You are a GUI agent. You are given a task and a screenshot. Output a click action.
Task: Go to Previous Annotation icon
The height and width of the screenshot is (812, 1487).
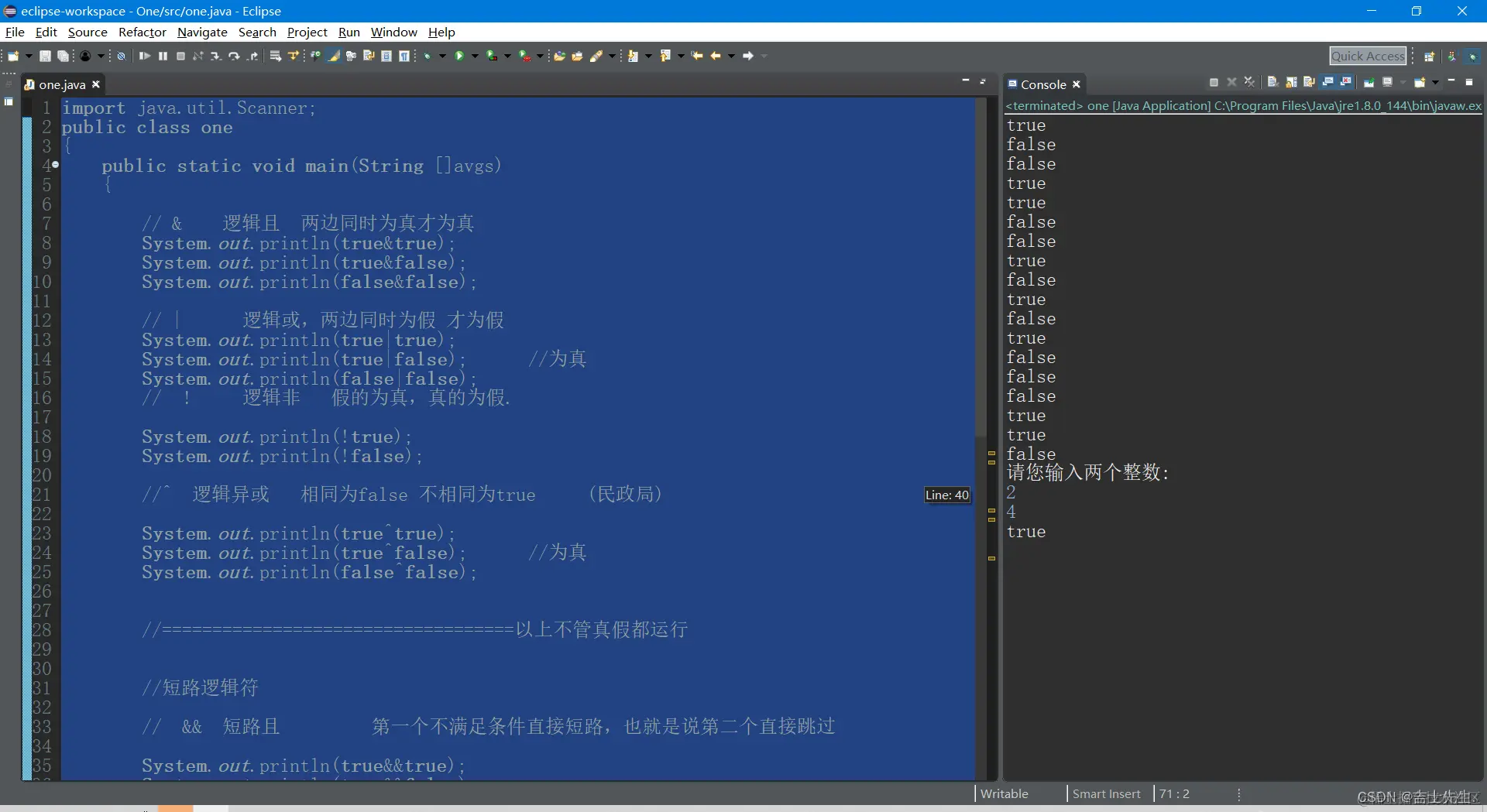click(665, 56)
